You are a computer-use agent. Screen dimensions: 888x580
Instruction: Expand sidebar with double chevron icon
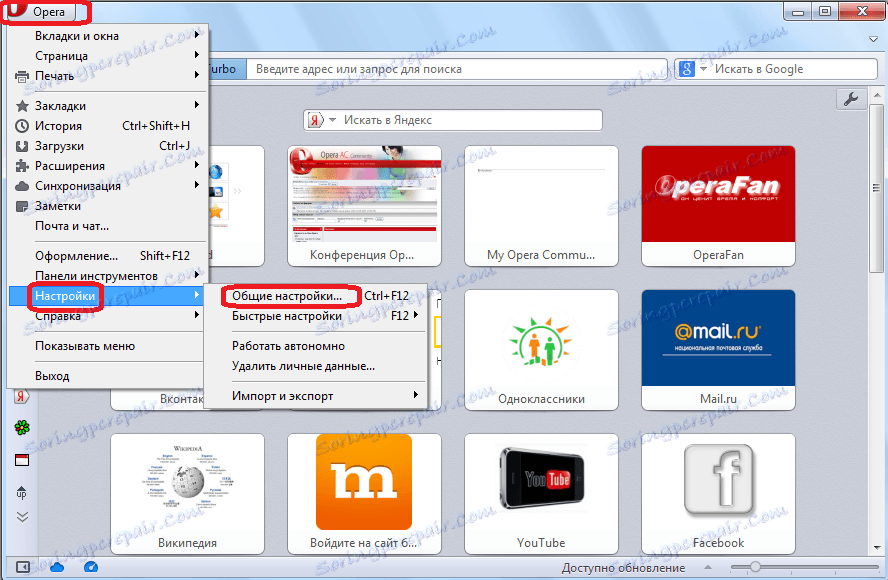click(x=22, y=517)
